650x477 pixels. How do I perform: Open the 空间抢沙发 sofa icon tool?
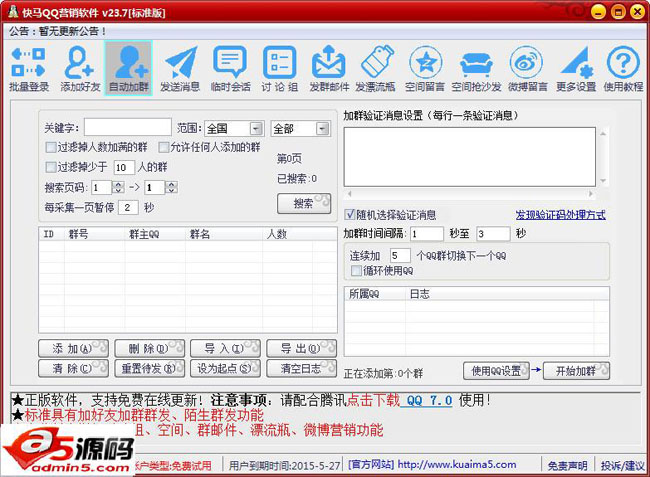click(476, 69)
